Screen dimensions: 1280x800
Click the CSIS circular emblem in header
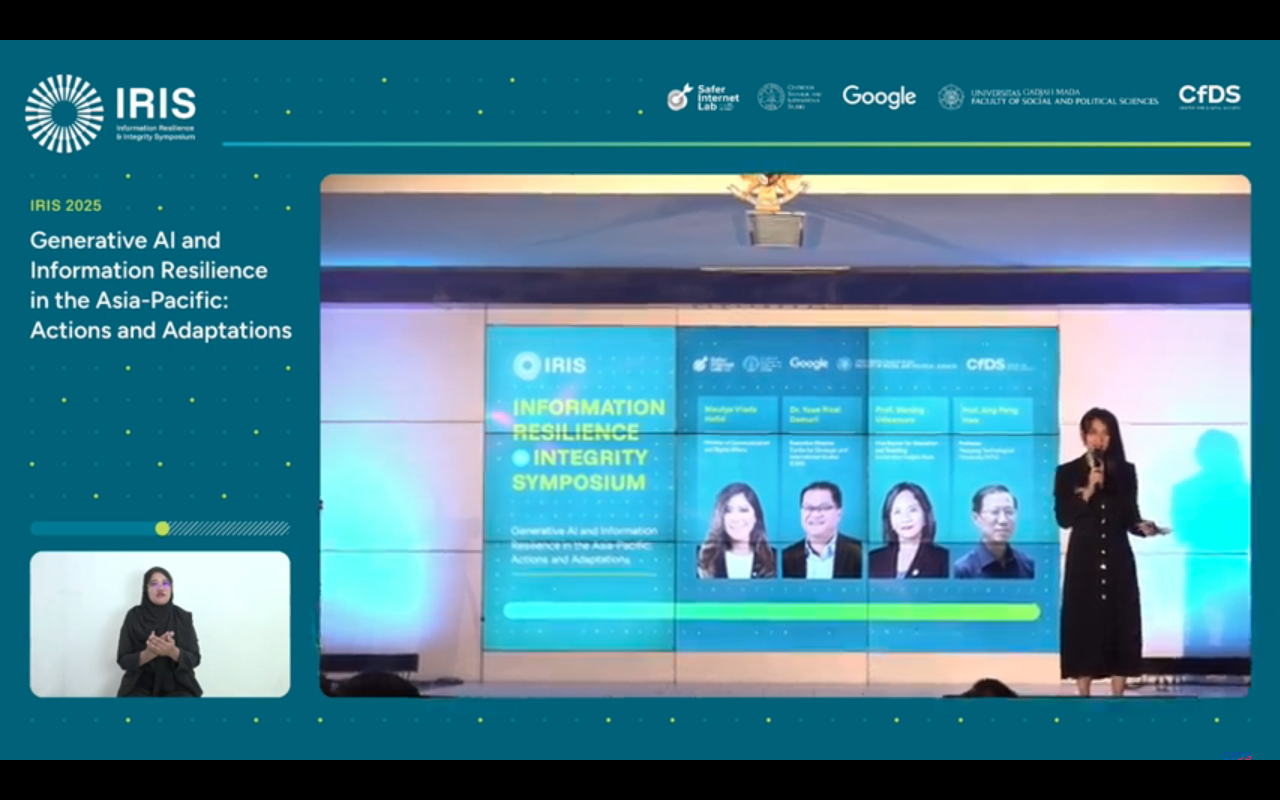770,96
